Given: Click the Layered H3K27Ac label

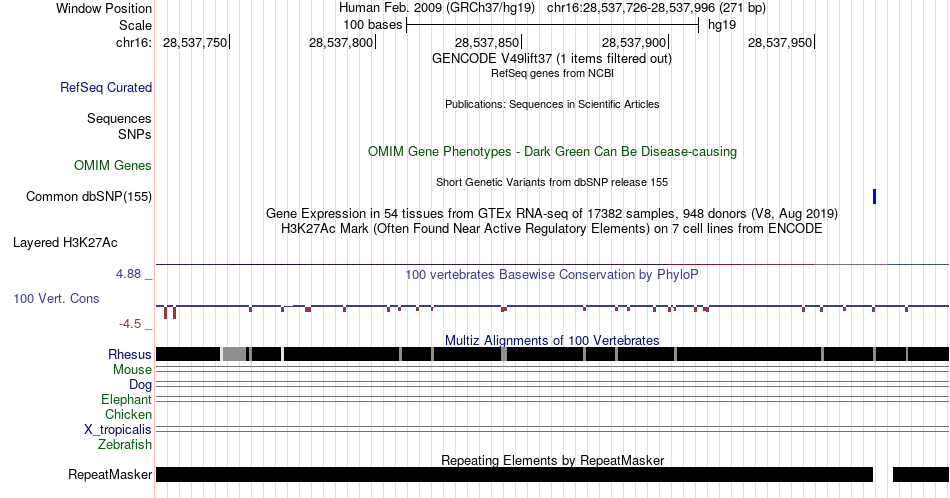Looking at the screenshot, I should [65, 242].
